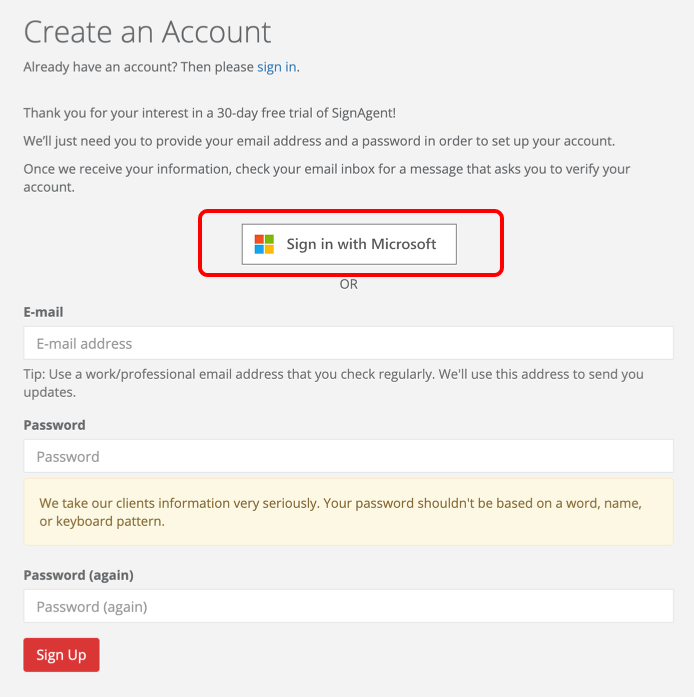Viewport: 694px width, 697px height.
Task: Click the Password (again) label
Action: point(79,575)
